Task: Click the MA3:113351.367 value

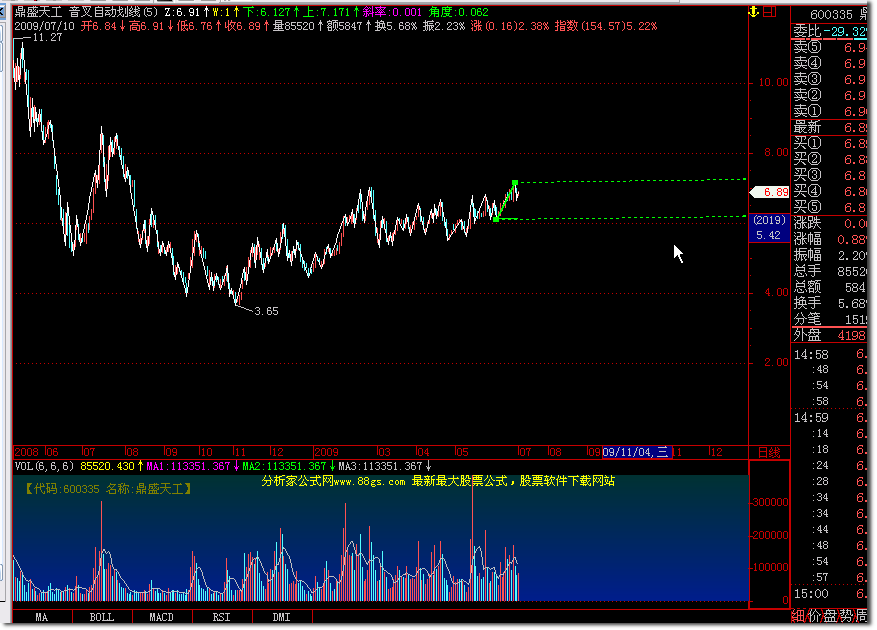Action: pos(380,466)
